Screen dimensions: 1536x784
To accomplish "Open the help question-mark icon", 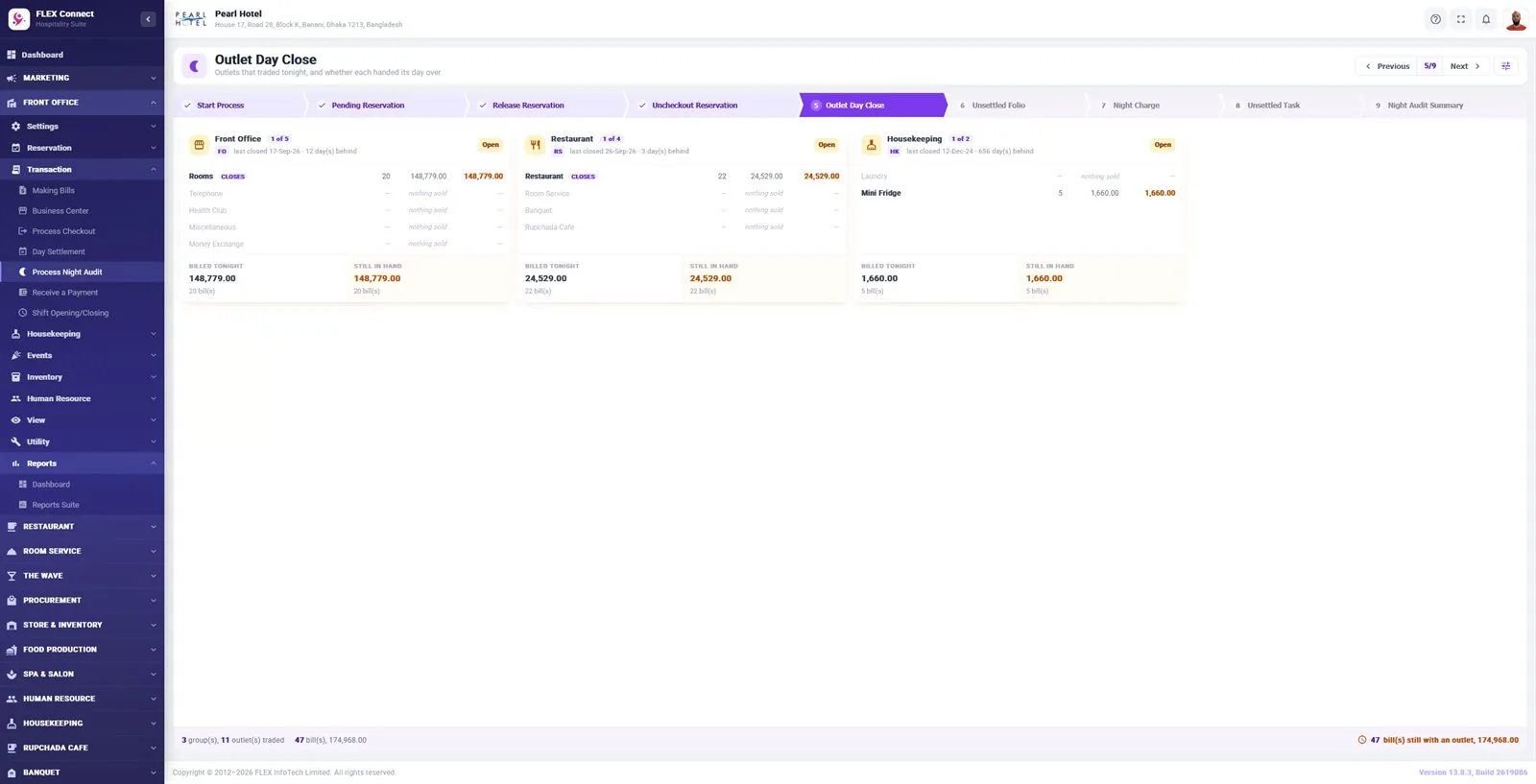I will click(1435, 19).
